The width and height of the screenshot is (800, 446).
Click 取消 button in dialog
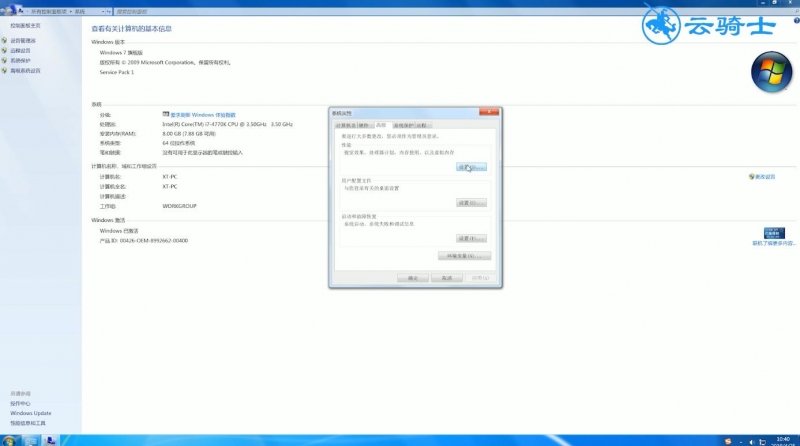[x=447, y=278]
